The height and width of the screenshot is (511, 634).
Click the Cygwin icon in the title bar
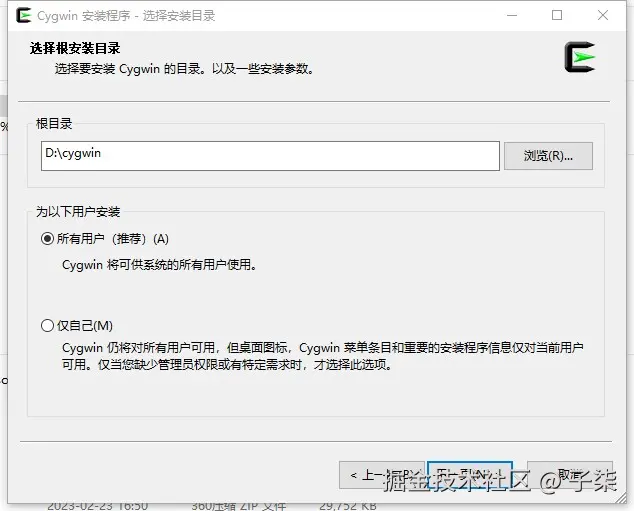click(x=23, y=15)
